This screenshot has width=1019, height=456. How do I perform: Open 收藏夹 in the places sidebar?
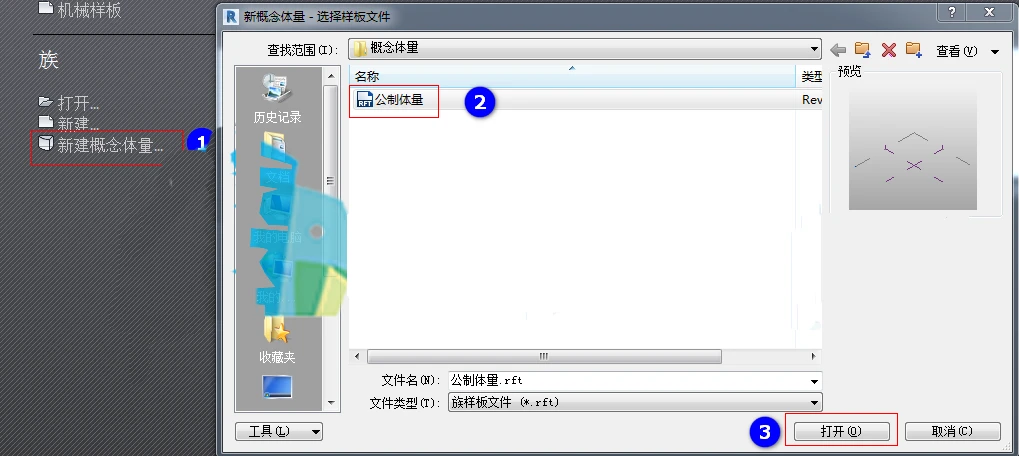click(x=277, y=340)
